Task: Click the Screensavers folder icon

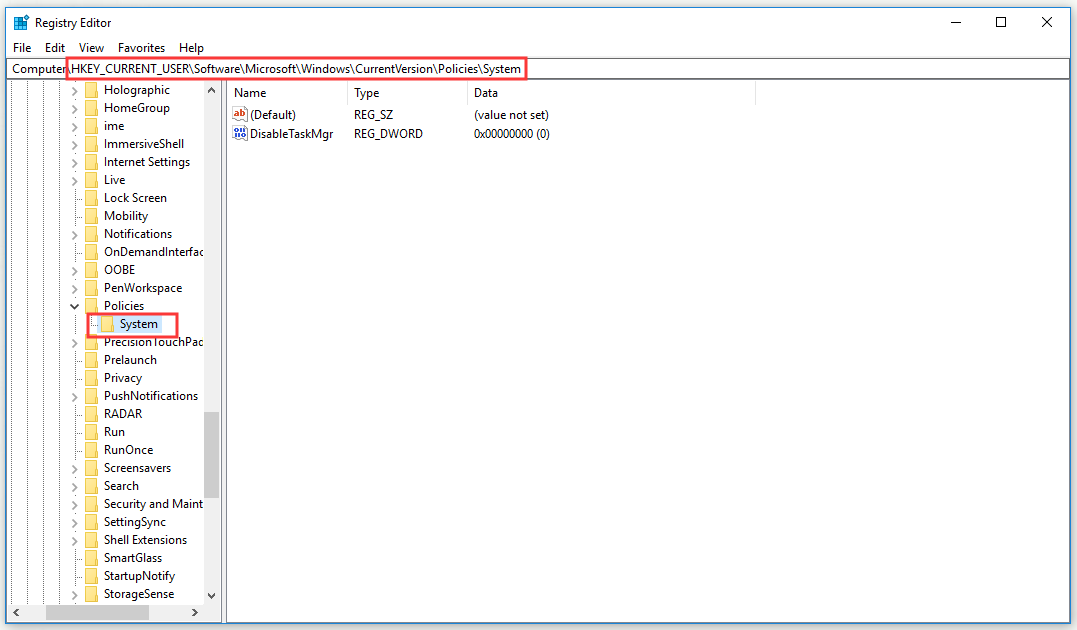Action: [x=92, y=468]
